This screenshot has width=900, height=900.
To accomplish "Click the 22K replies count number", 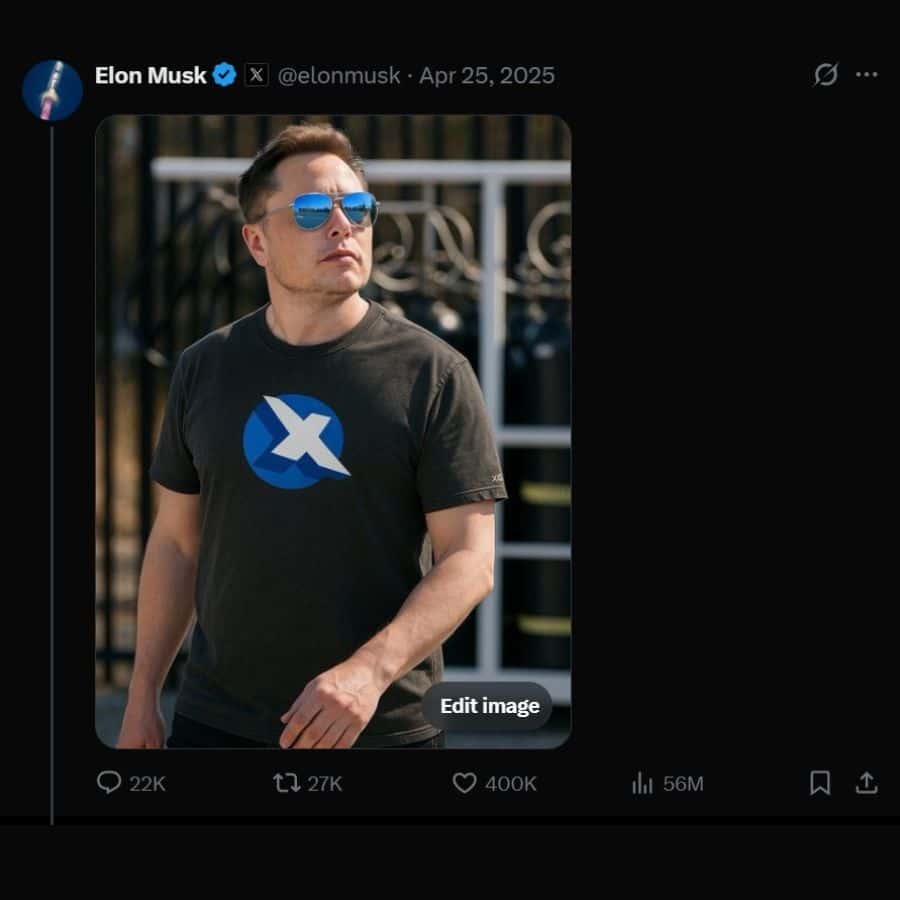I will [147, 784].
